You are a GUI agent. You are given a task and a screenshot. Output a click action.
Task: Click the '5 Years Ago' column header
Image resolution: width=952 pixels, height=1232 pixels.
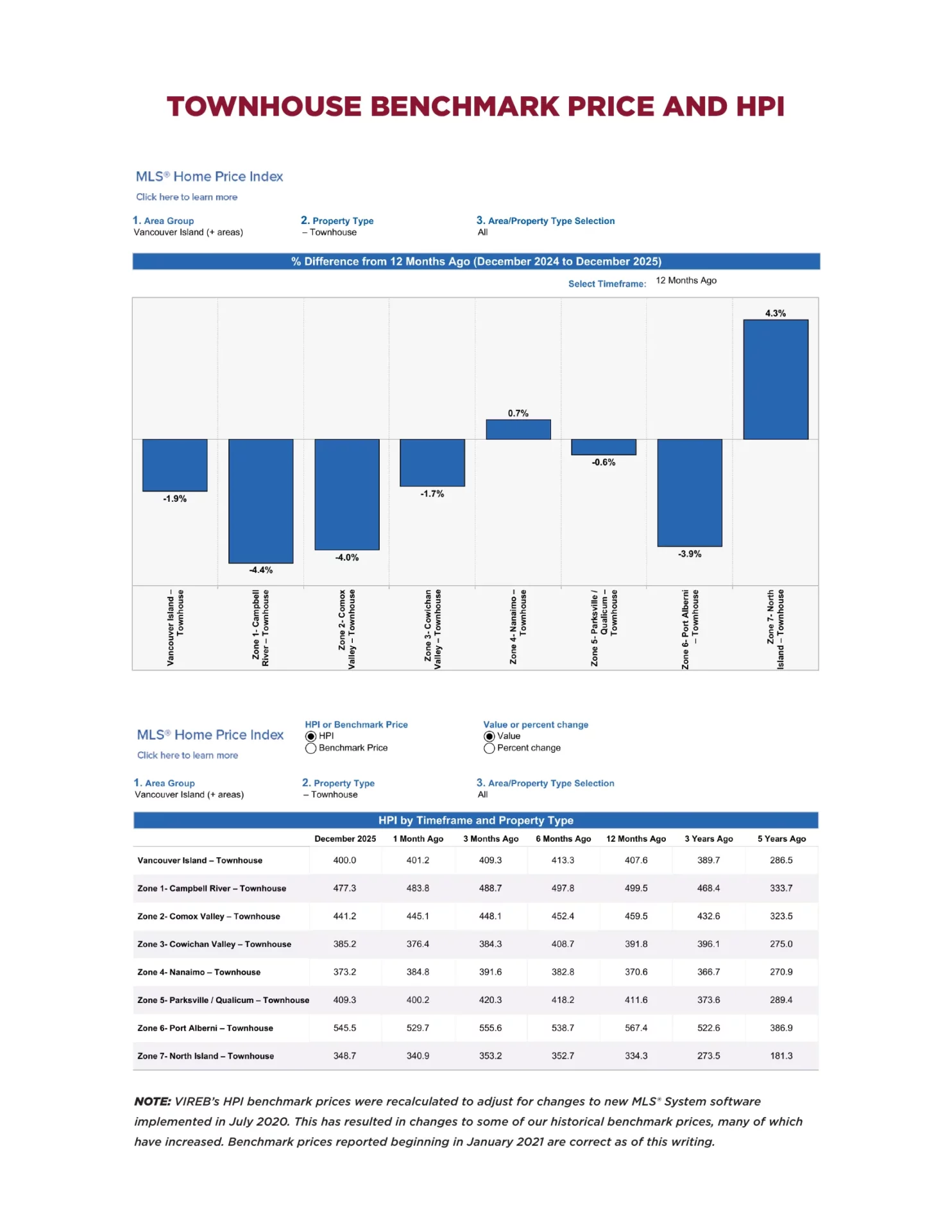click(x=781, y=839)
